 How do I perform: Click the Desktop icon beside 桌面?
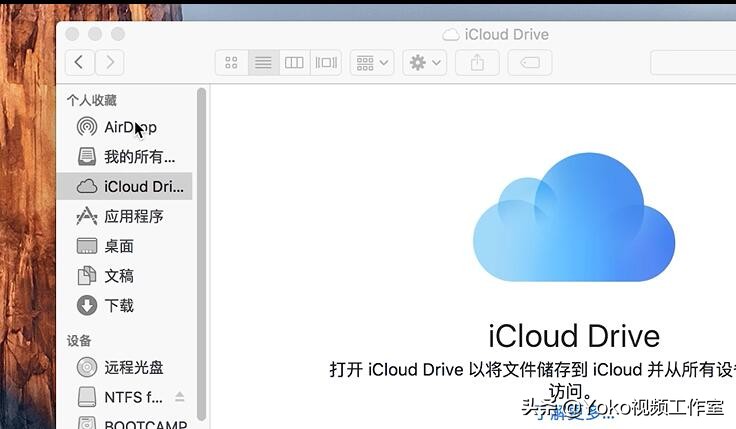click(x=87, y=246)
